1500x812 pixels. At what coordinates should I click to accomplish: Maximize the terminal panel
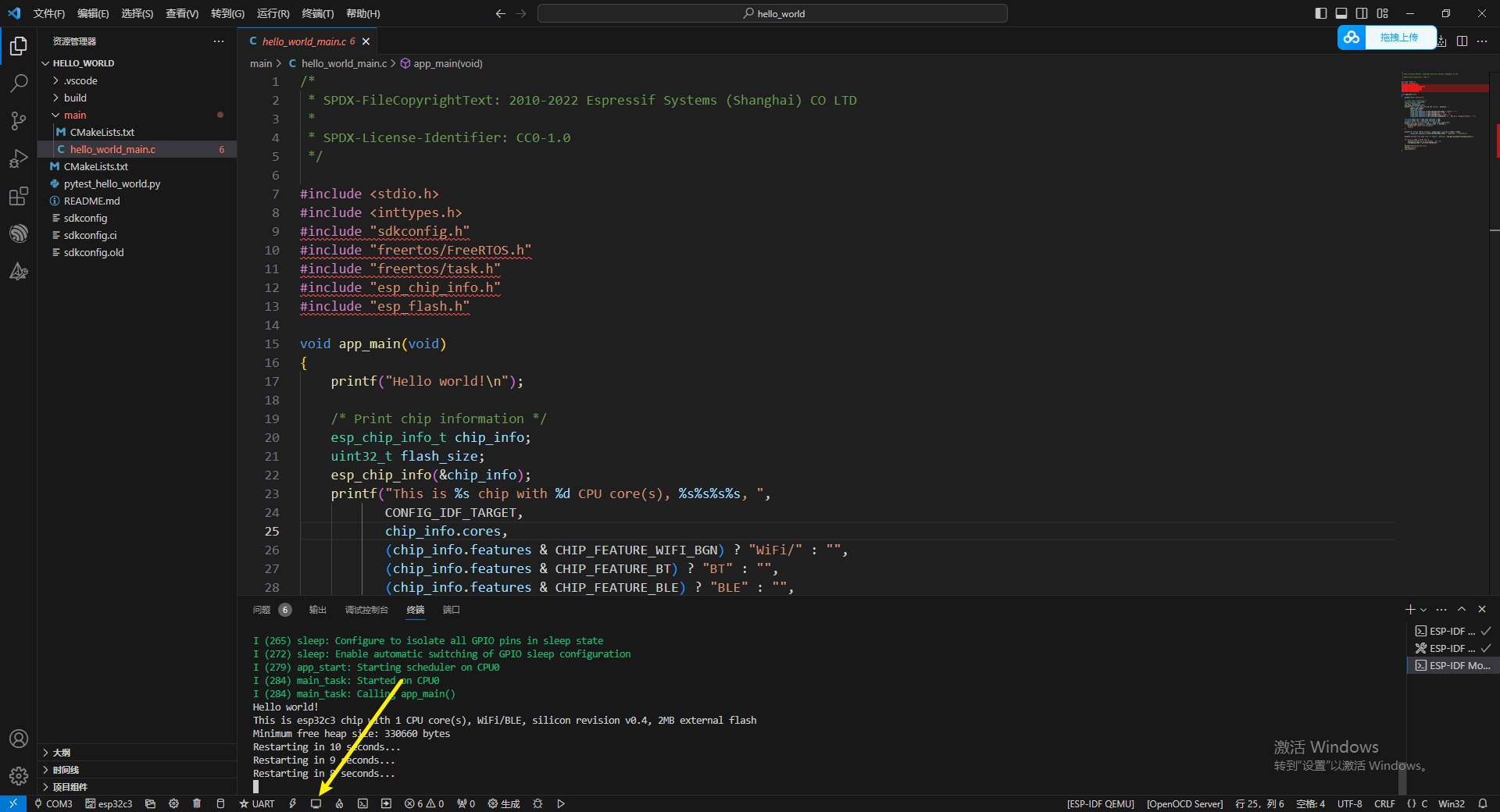pyautogui.click(x=1461, y=609)
